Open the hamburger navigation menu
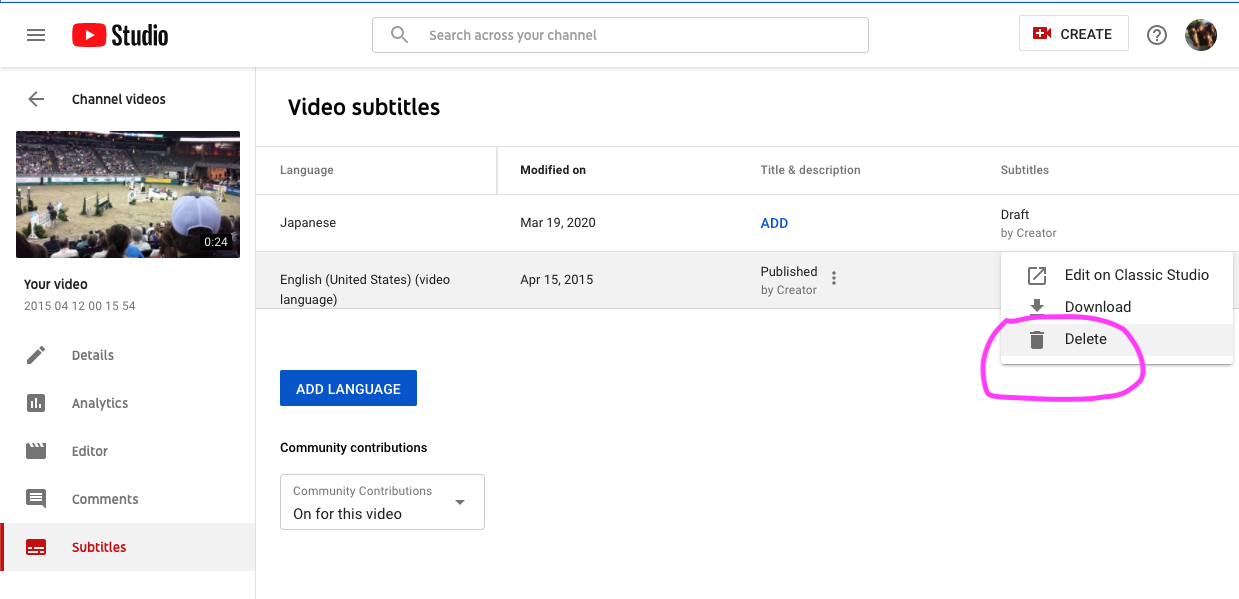 36,35
